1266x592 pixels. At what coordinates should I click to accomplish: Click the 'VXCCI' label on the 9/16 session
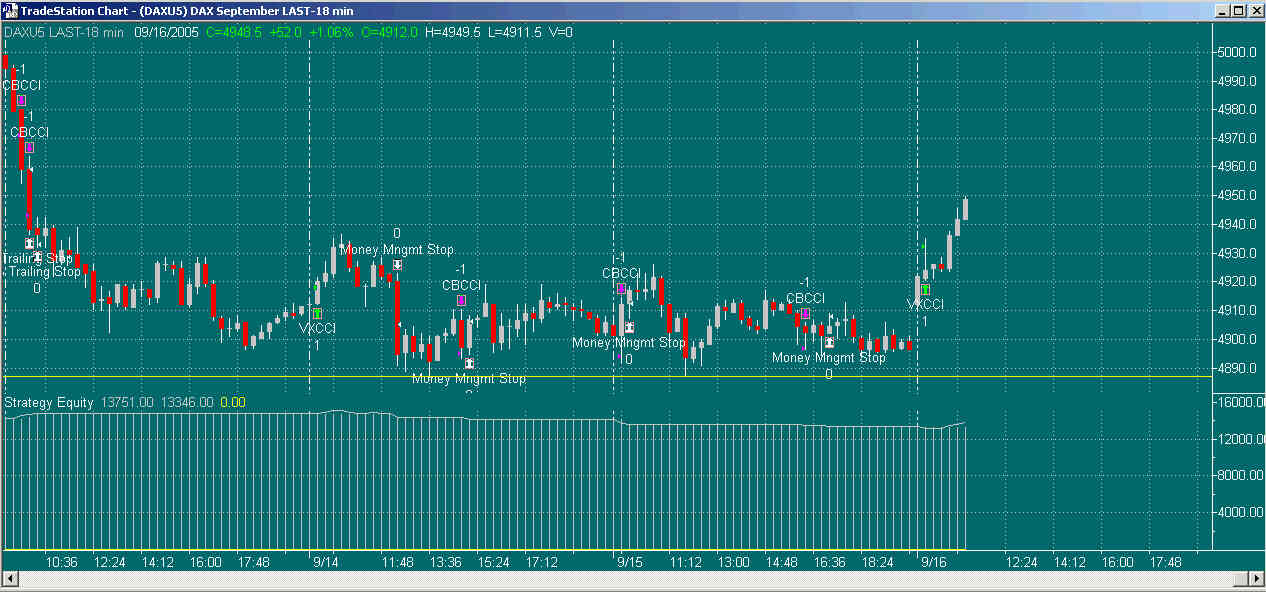click(926, 304)
